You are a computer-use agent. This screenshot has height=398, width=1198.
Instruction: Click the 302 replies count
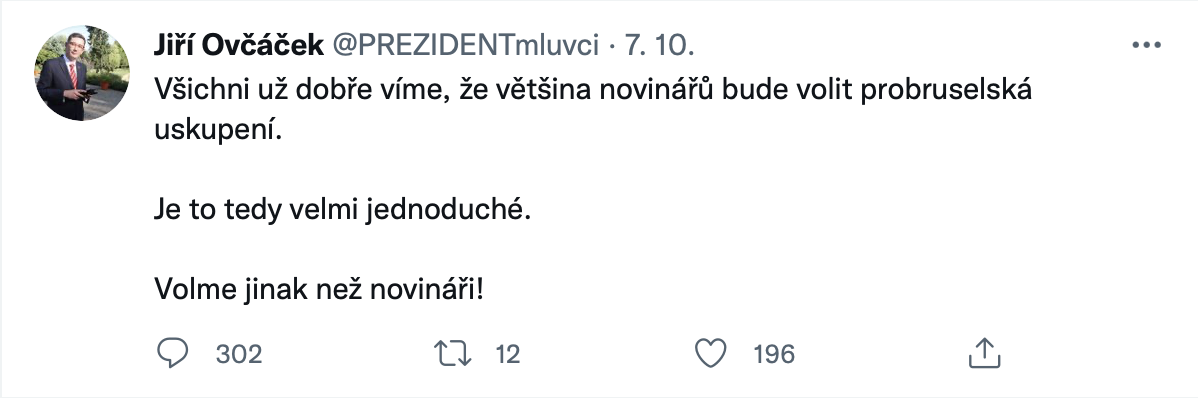[x=238, y=354]
